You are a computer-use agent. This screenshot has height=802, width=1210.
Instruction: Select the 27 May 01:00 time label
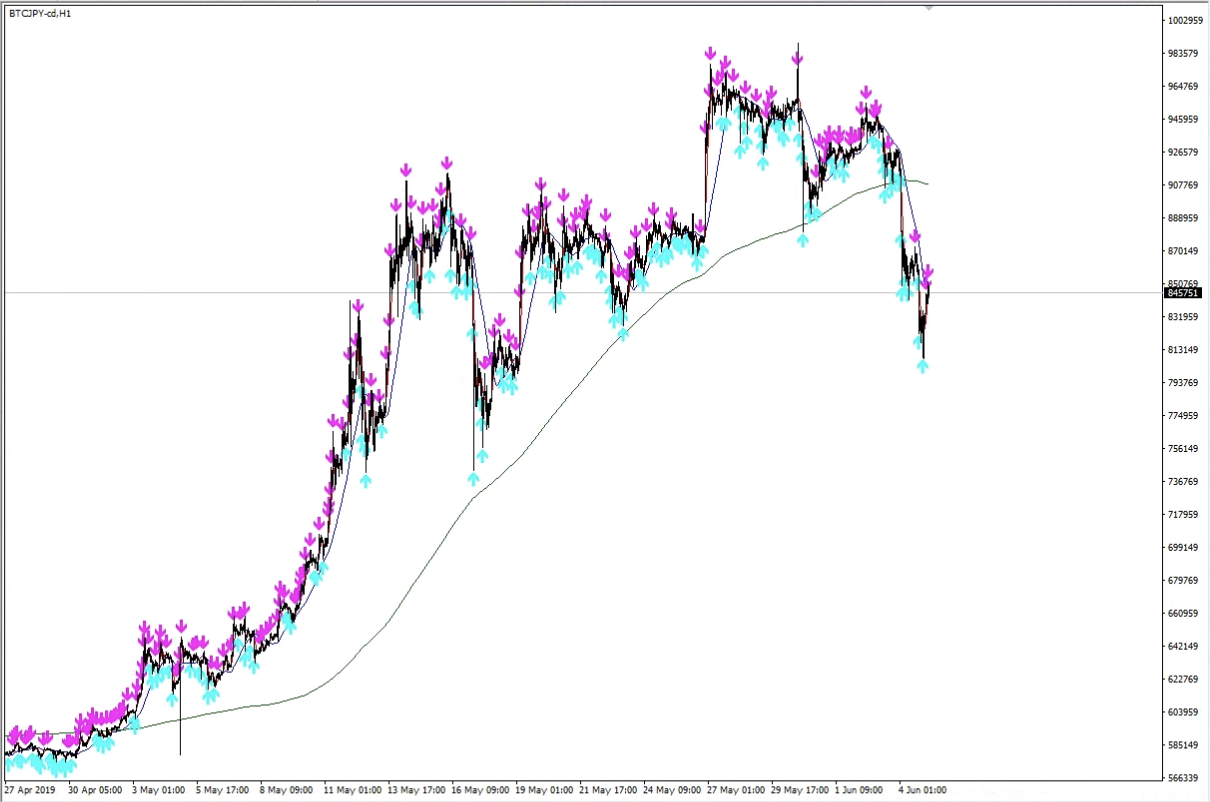737,791
